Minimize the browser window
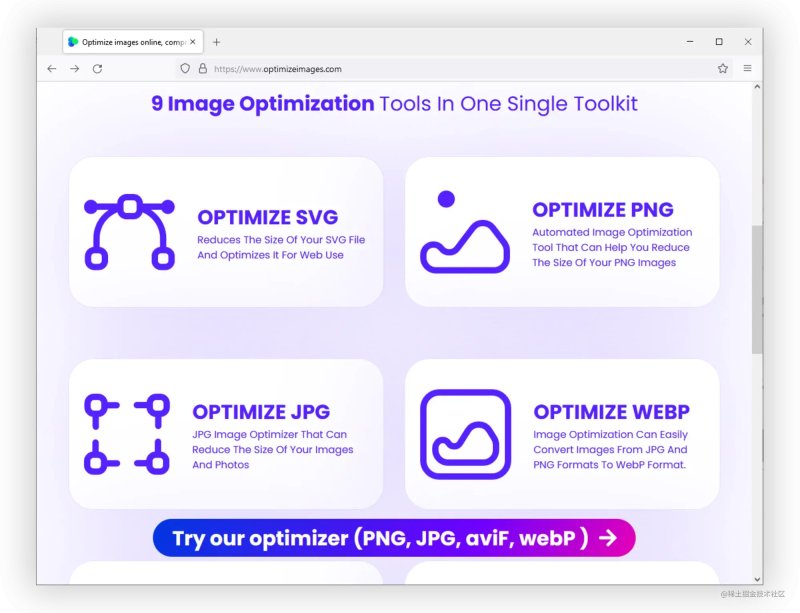The height and width of the screenshot is (613, 800). (690, 42)
